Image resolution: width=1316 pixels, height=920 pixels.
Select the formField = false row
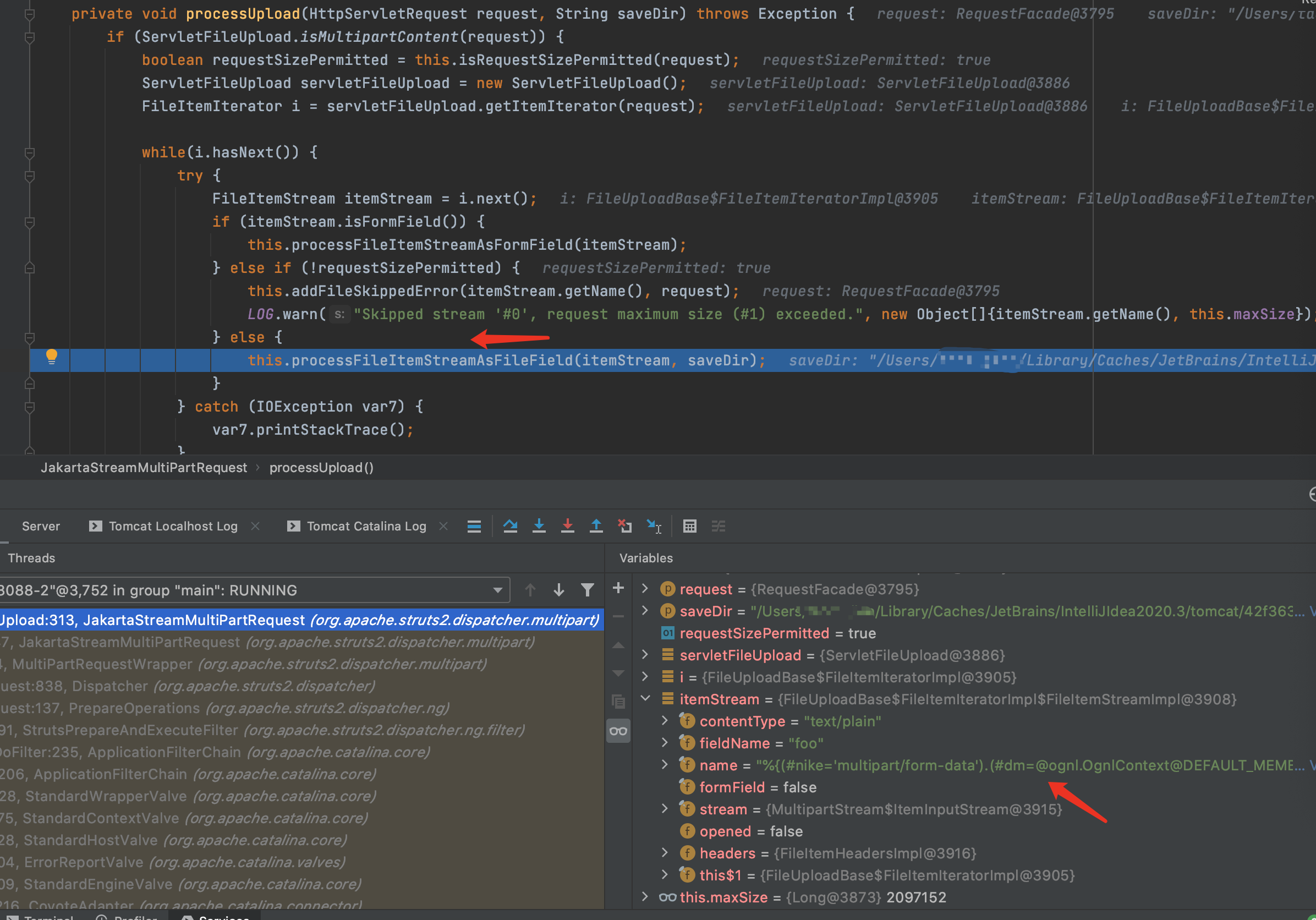point(974,787)
